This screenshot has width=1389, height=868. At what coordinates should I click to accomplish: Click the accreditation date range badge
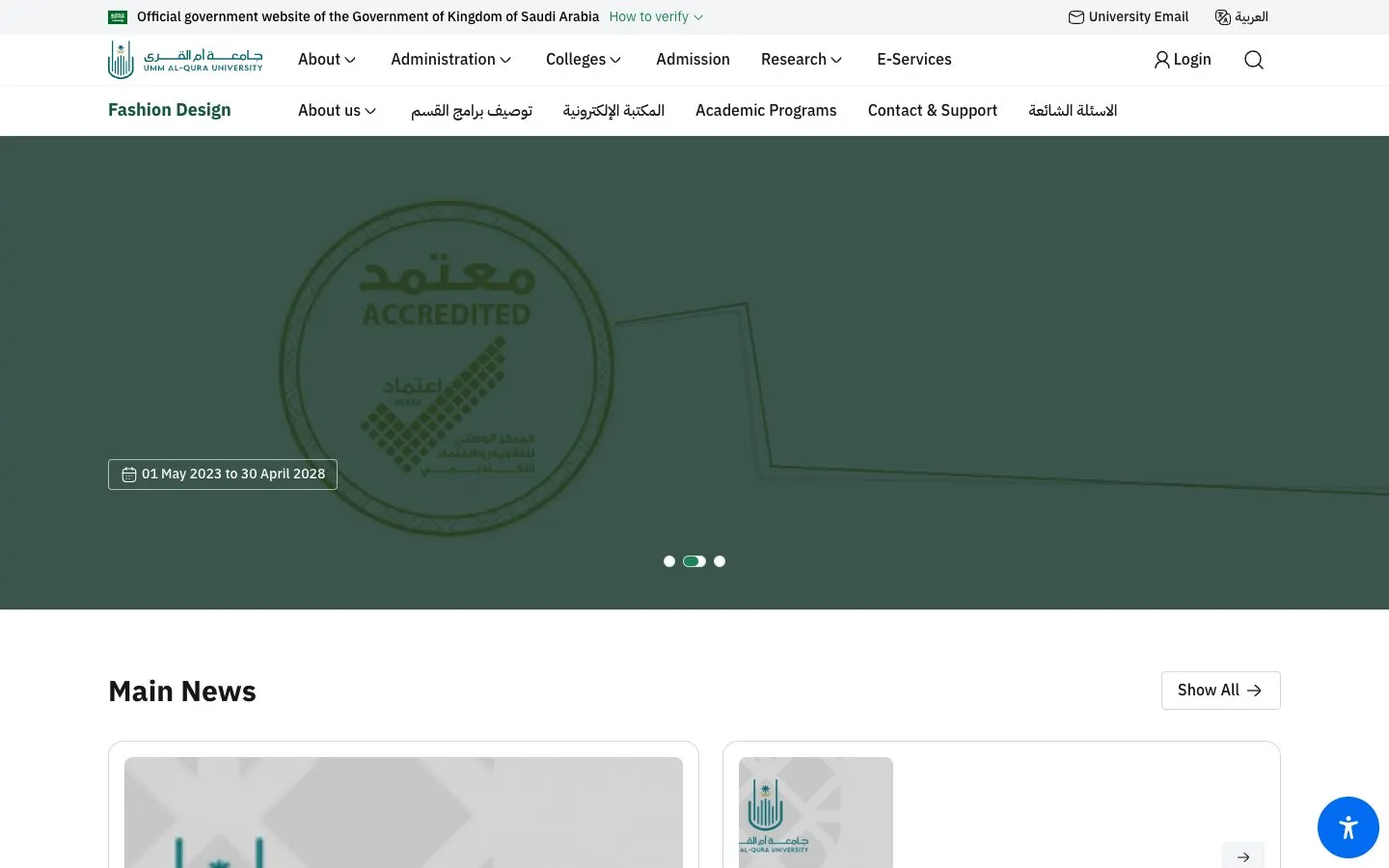pyautogui.click(x=223, y=475)
